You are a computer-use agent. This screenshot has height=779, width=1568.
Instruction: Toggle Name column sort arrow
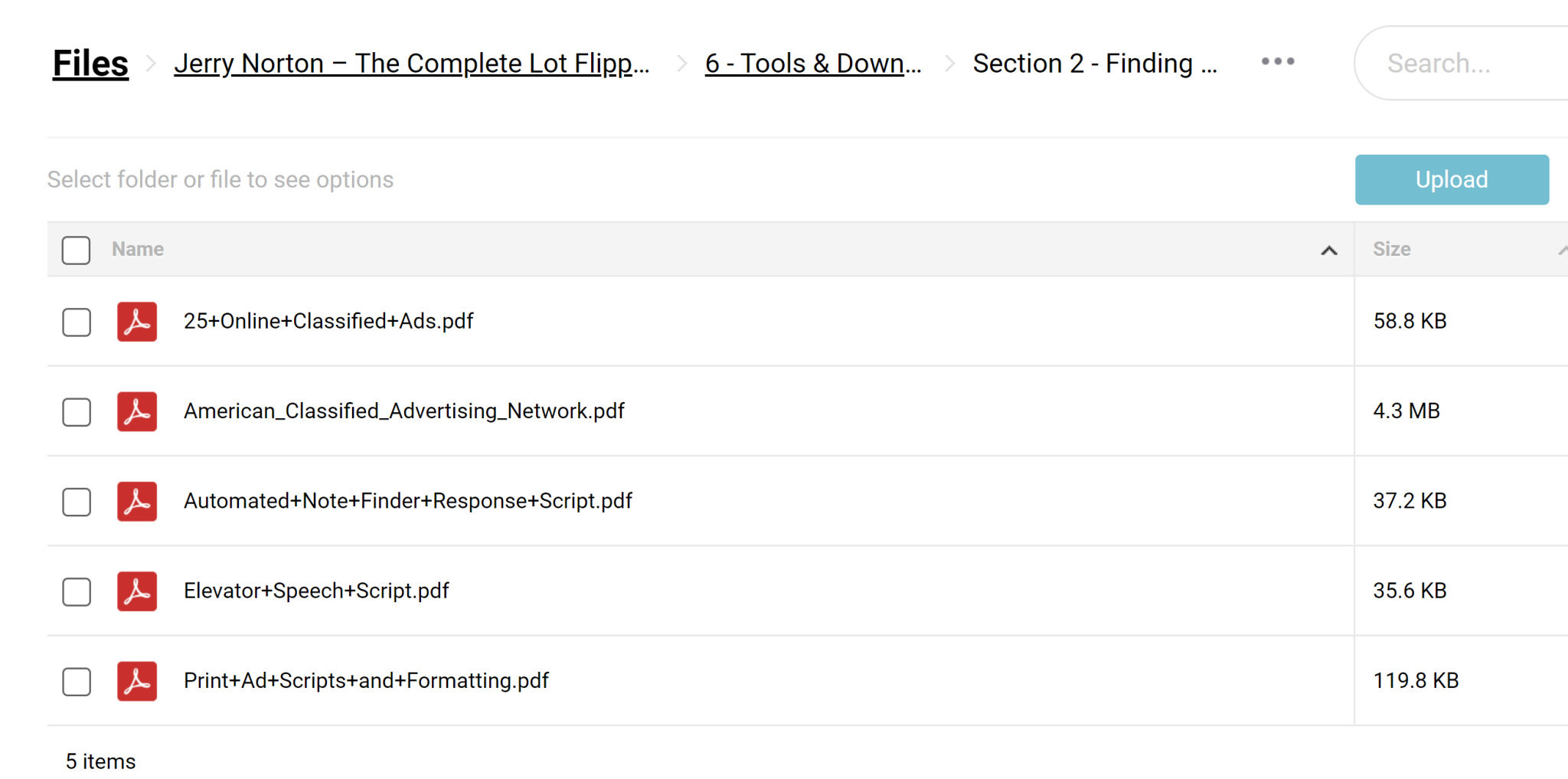[x=1329, y=250]
